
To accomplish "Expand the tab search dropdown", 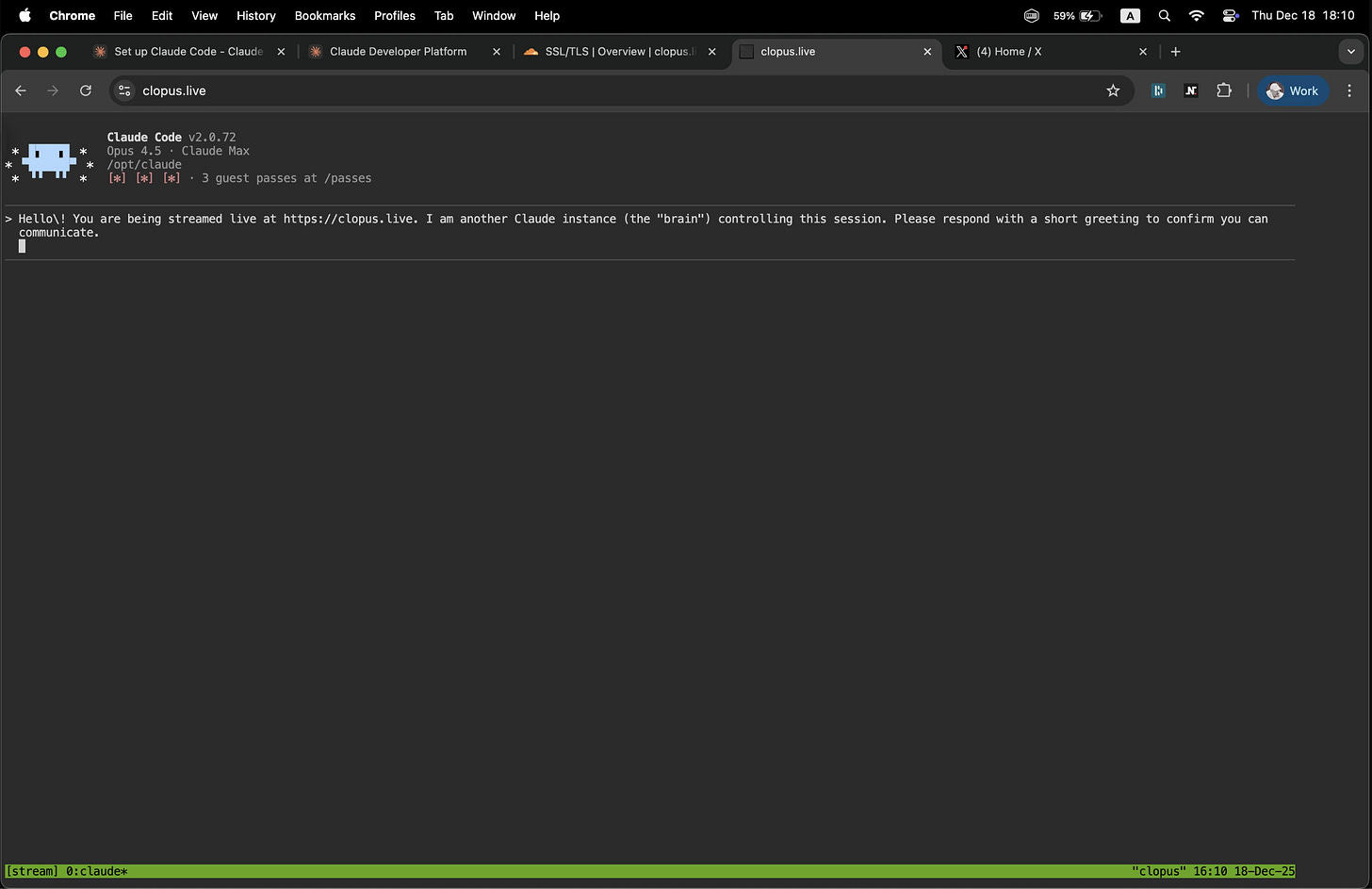I will pos(1351,52).
